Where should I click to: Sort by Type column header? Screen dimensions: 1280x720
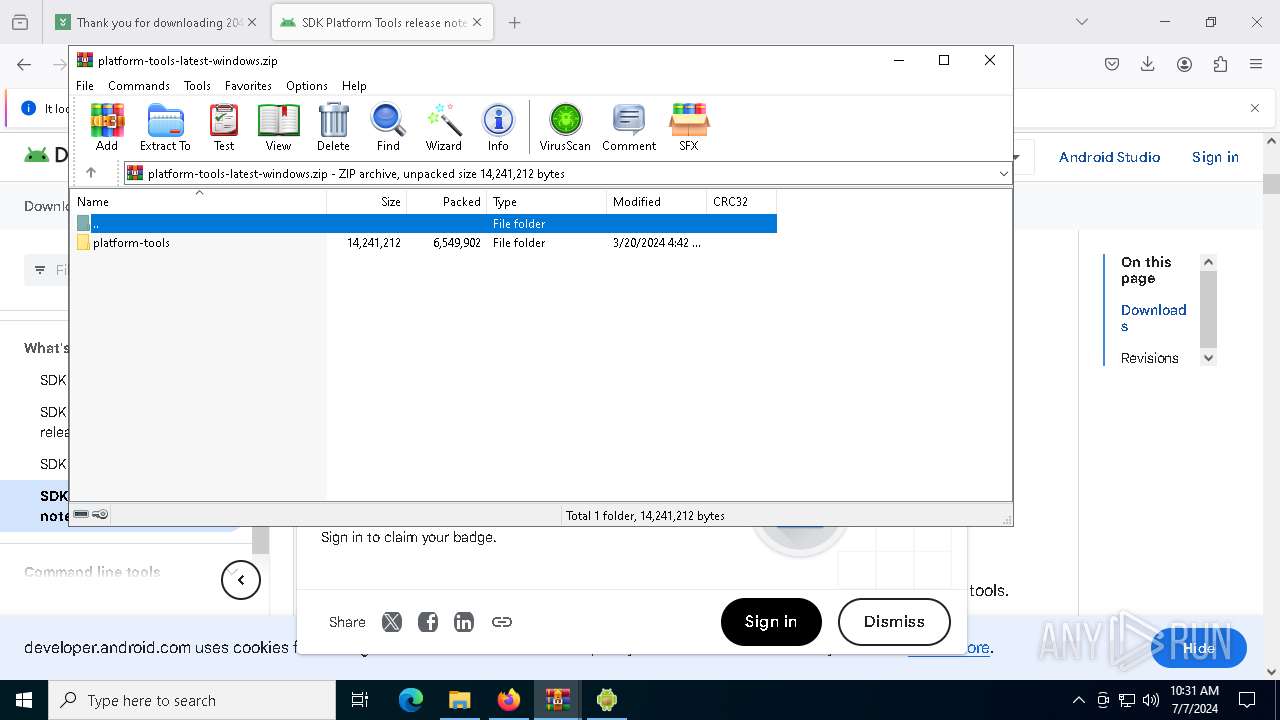(547, 202)
